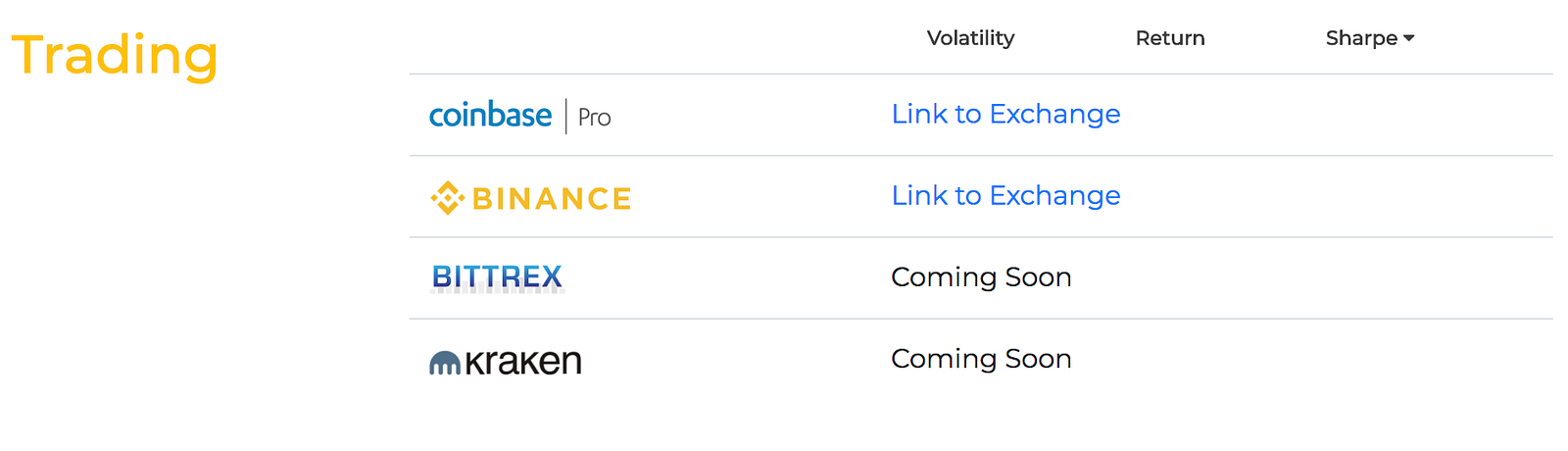Click the Kraken octopus icon

[x=445, y=364]
